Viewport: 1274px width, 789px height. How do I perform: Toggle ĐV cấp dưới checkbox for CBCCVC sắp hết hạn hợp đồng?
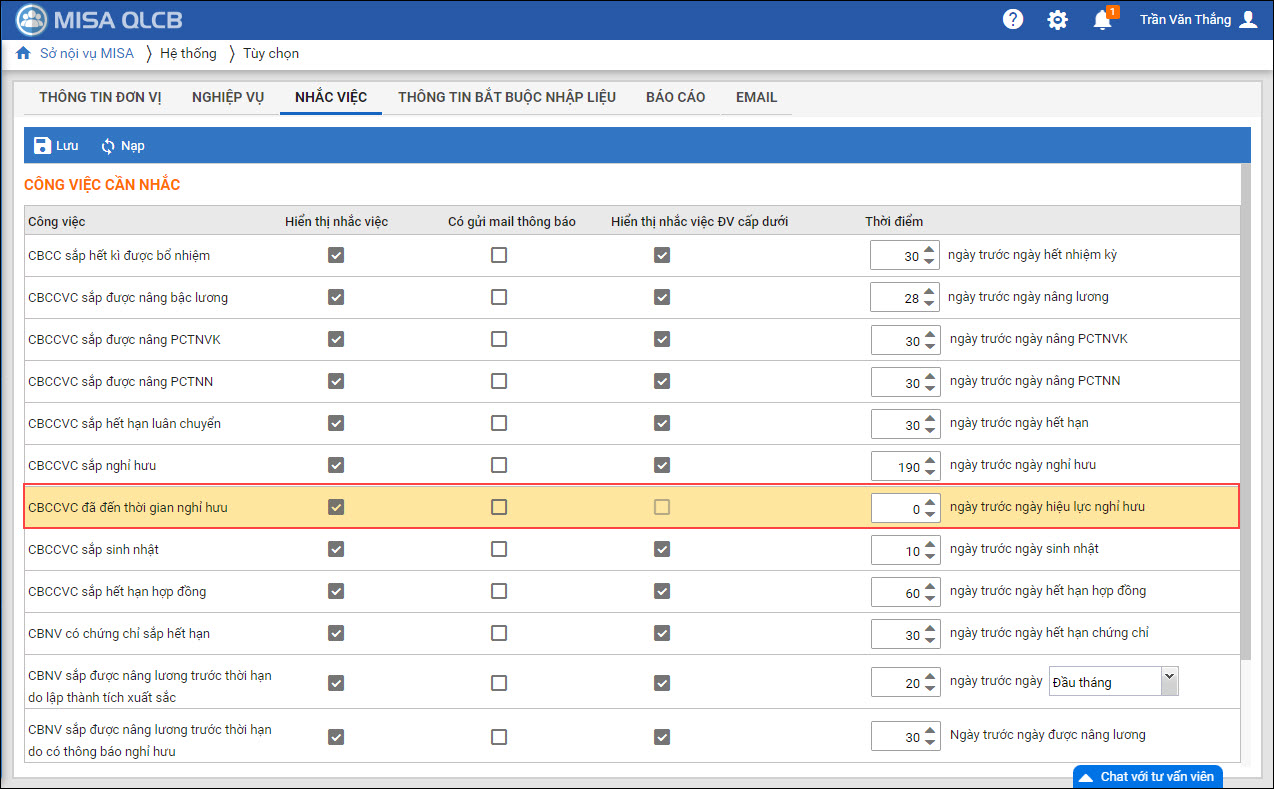click(661, 591)
